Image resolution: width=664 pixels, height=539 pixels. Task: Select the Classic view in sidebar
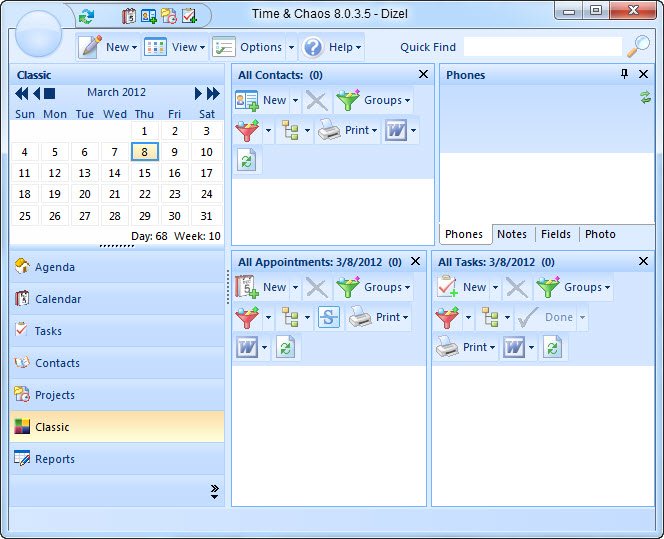click(x=117, y=427)
